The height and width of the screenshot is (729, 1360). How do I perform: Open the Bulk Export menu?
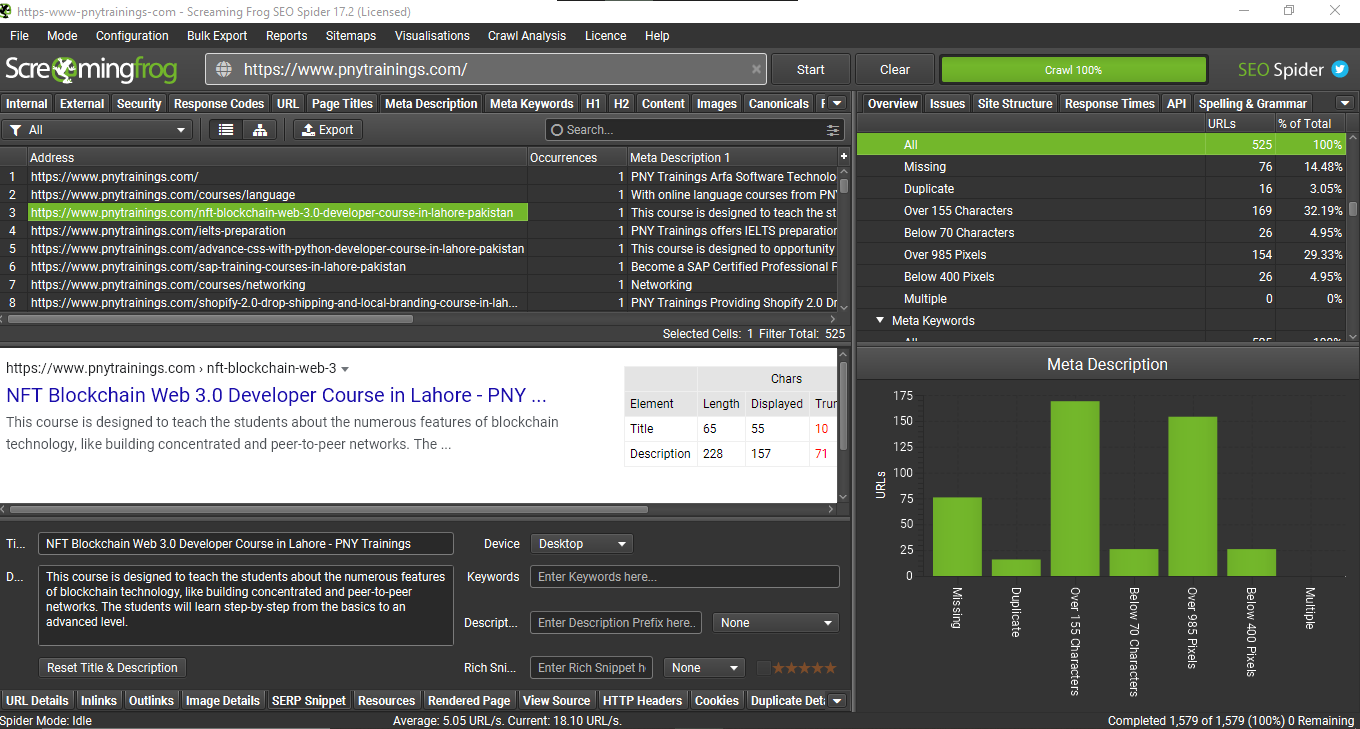(x=217, y=36)
